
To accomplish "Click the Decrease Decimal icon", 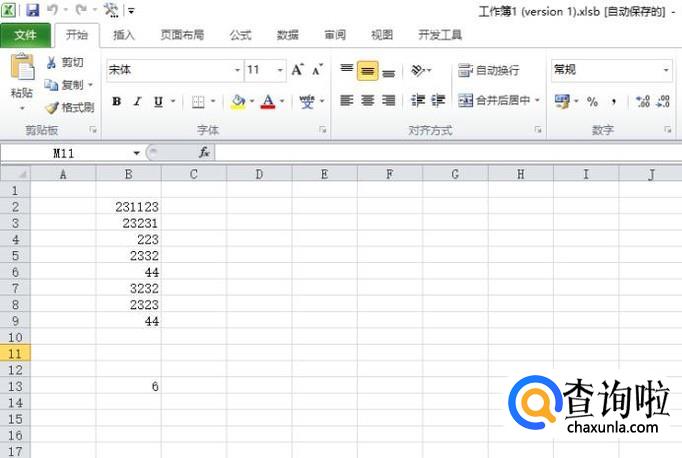I will click(663, 102).
